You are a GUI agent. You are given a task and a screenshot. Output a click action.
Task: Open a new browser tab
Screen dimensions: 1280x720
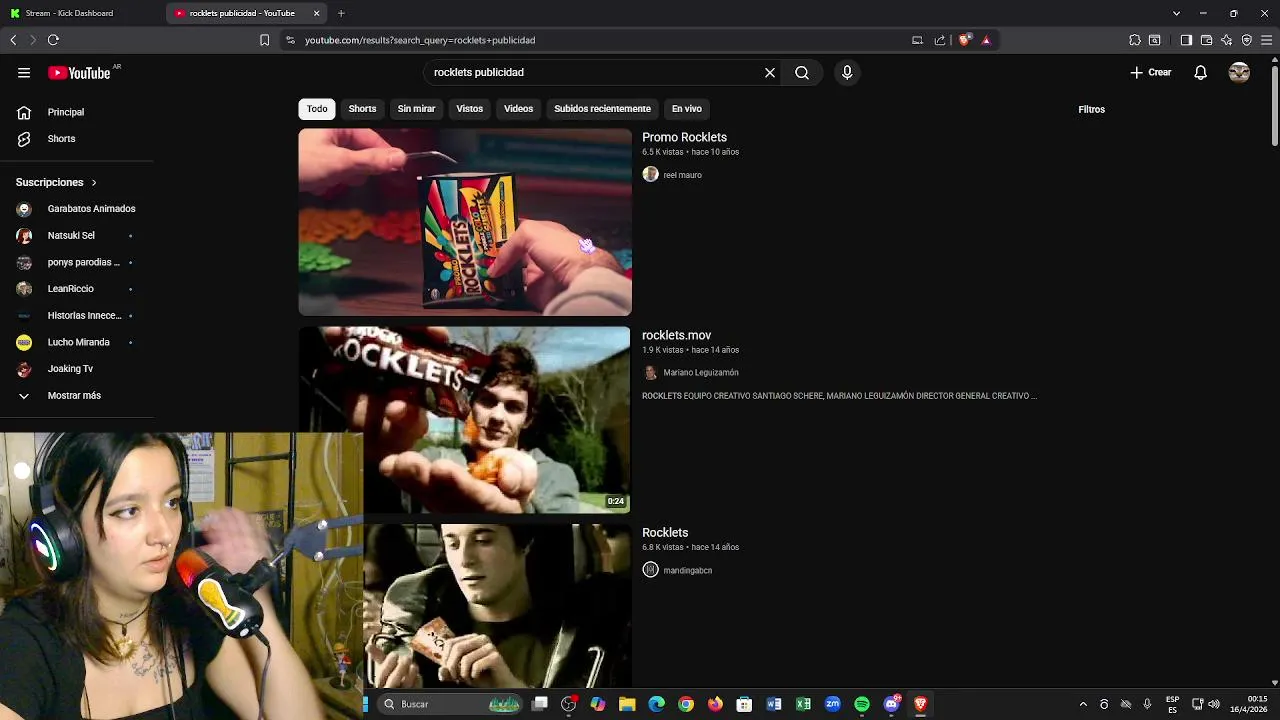point(341,13)
